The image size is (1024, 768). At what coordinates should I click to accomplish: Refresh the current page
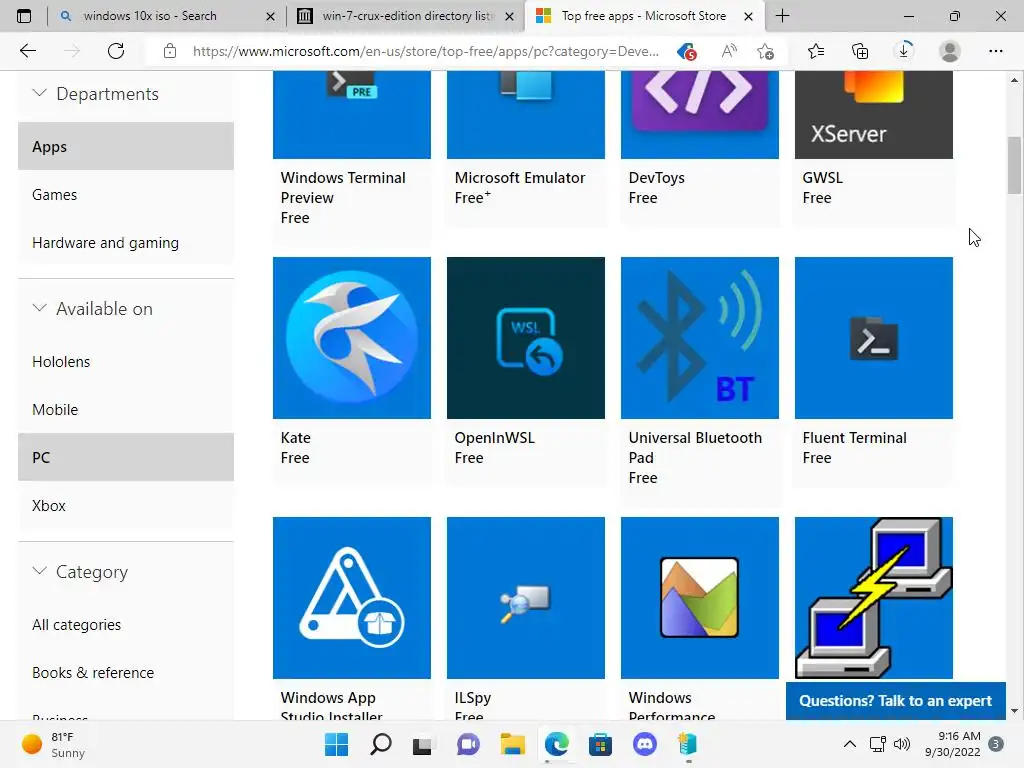[x=116, y=51]
